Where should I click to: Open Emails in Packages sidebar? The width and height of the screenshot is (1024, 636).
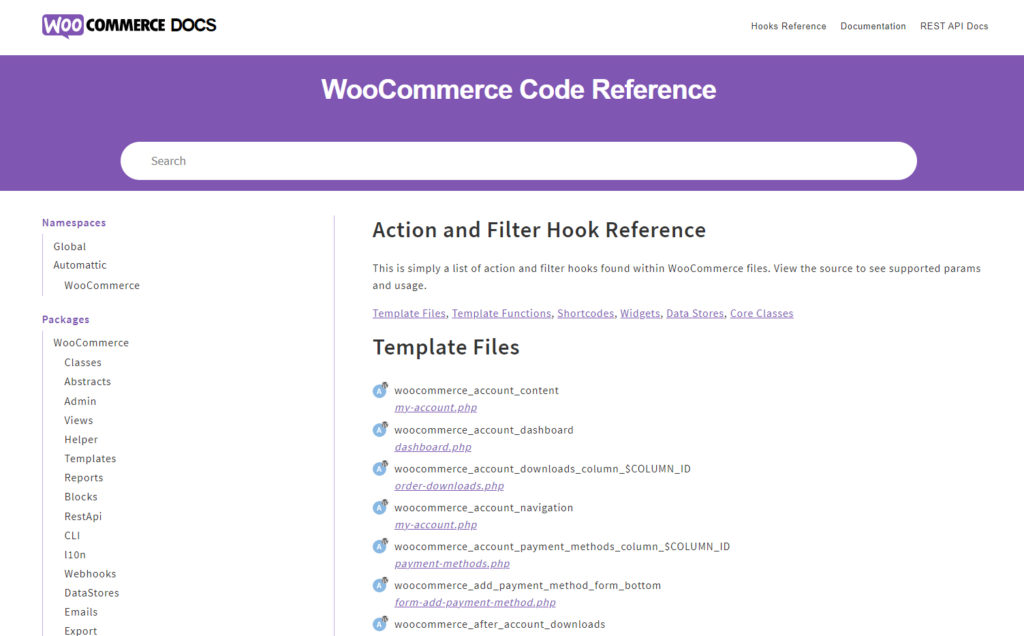(81, 612)
